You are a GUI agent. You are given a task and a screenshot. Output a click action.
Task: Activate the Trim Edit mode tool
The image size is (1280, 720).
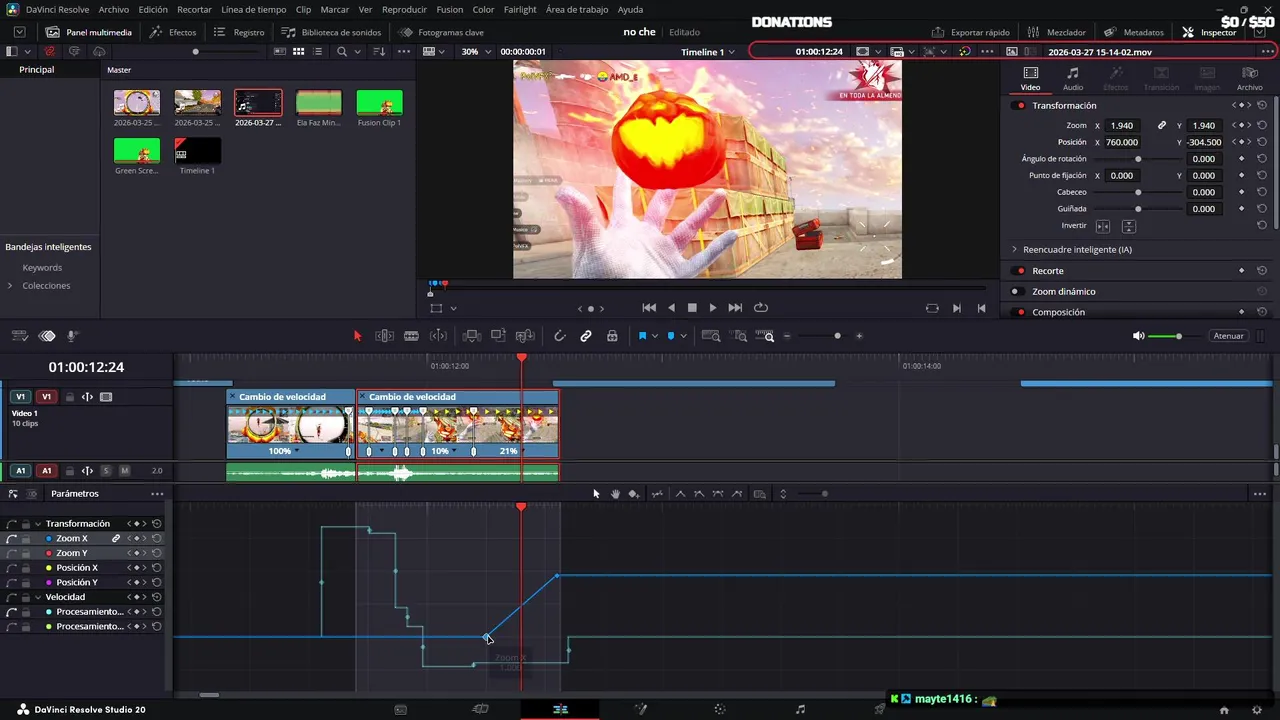384,336
